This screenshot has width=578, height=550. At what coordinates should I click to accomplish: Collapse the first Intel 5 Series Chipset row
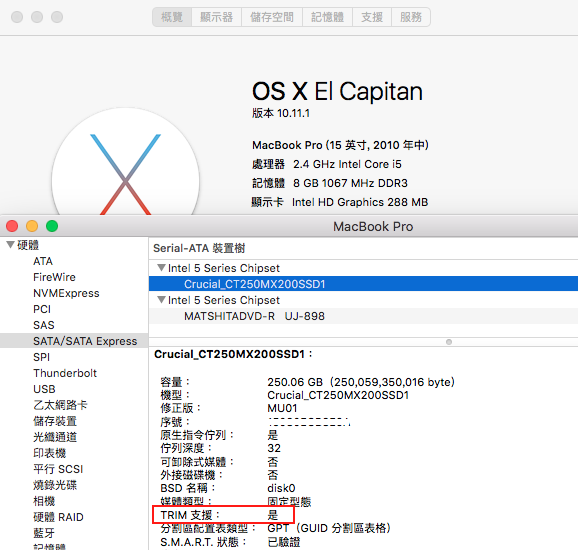tap(161, 268)
